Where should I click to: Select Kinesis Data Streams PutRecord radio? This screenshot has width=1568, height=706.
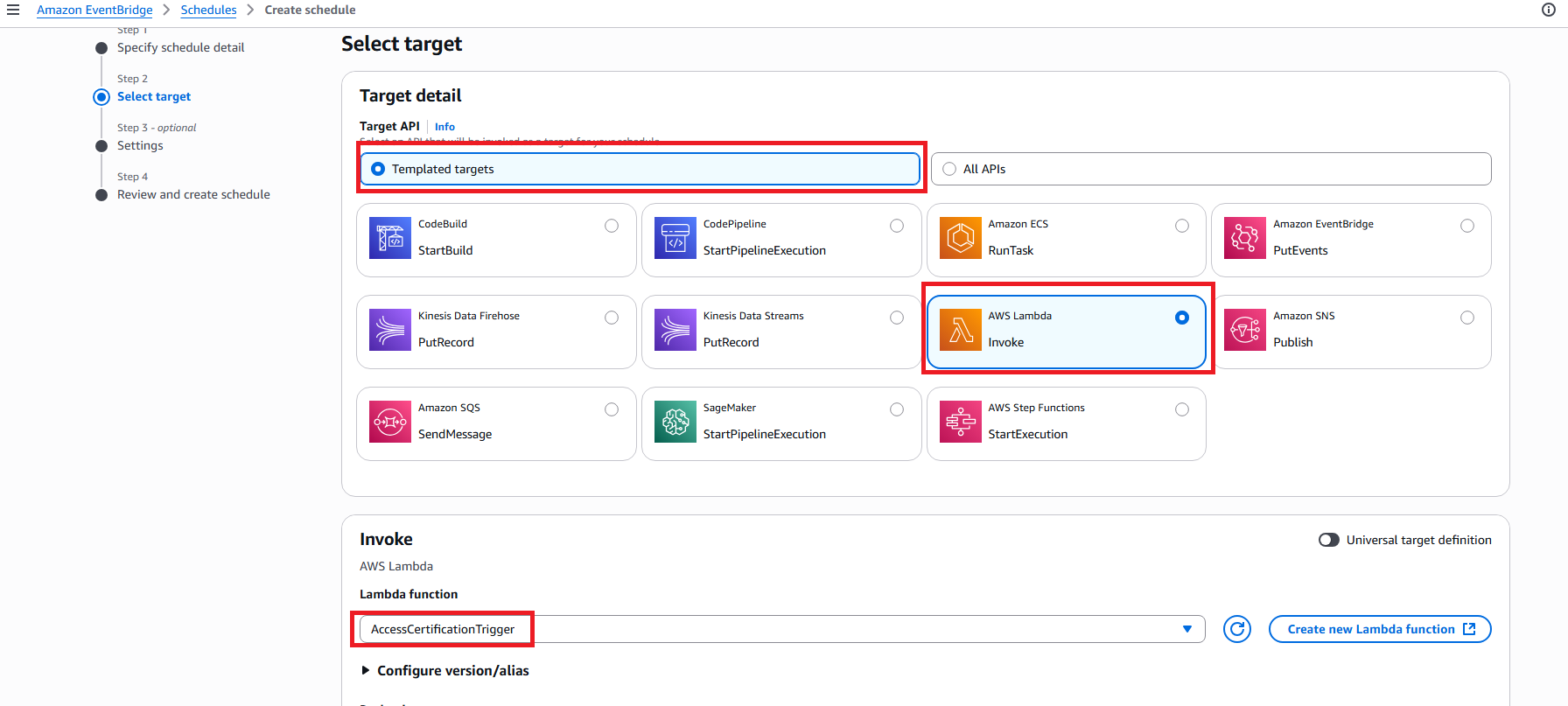(x=897, y=318)
